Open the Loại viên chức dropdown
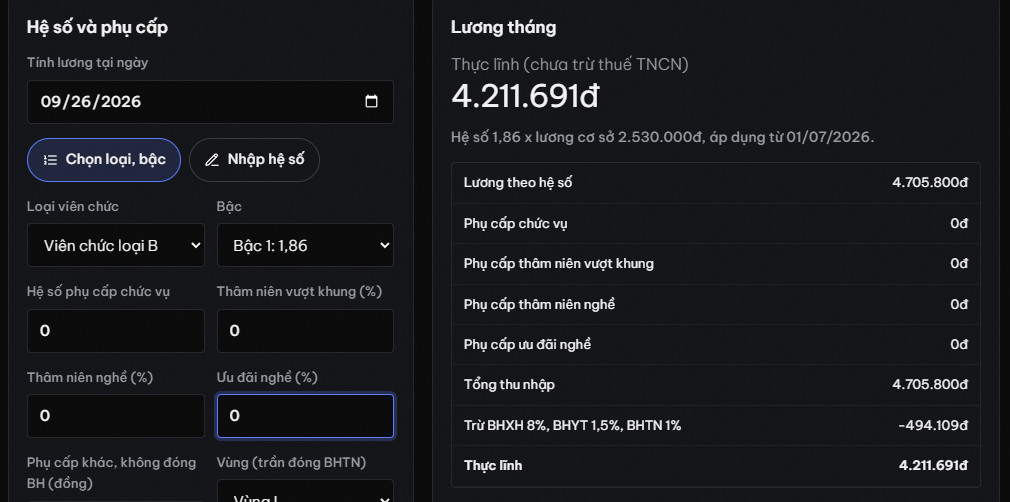Viewport: 1010px width, 502px height. click(x=116, y=245)
